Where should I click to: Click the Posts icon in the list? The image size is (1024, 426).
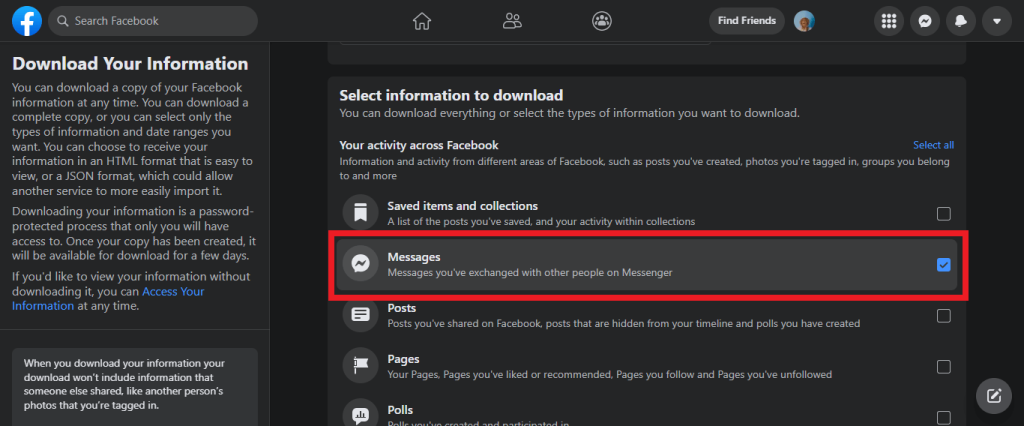[x=360, y=315]
